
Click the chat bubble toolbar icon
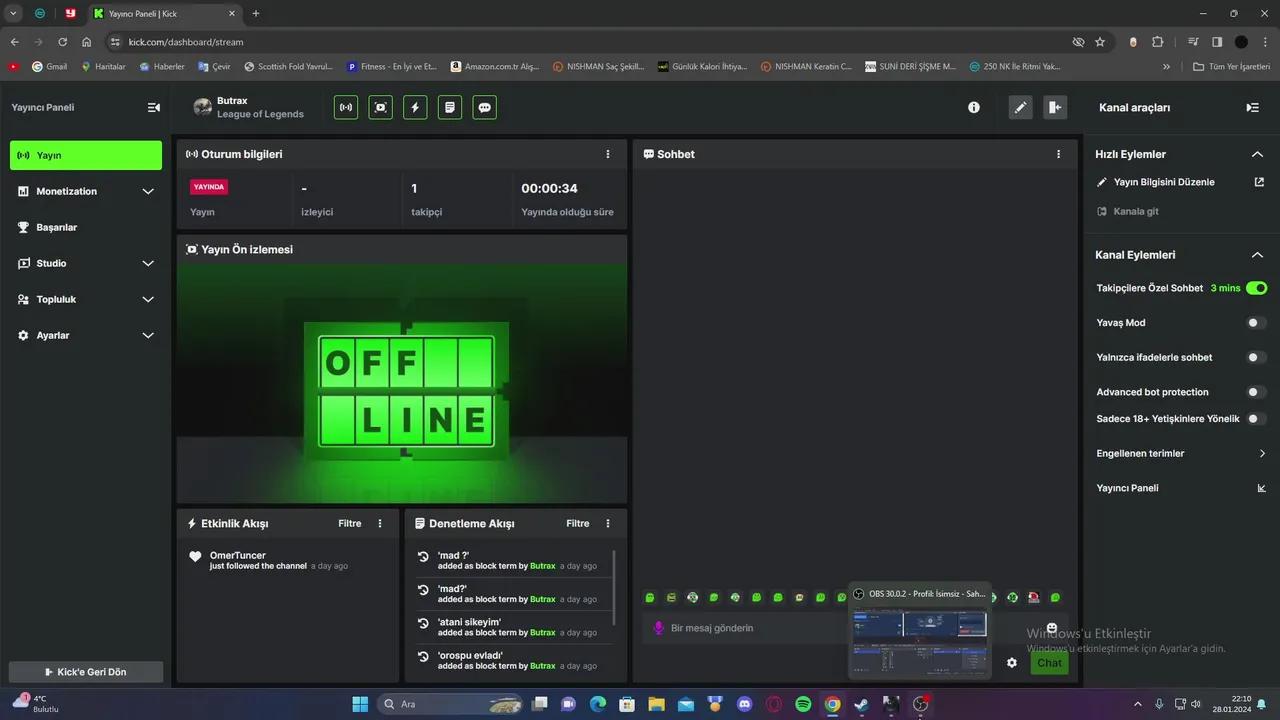(485, 107)
